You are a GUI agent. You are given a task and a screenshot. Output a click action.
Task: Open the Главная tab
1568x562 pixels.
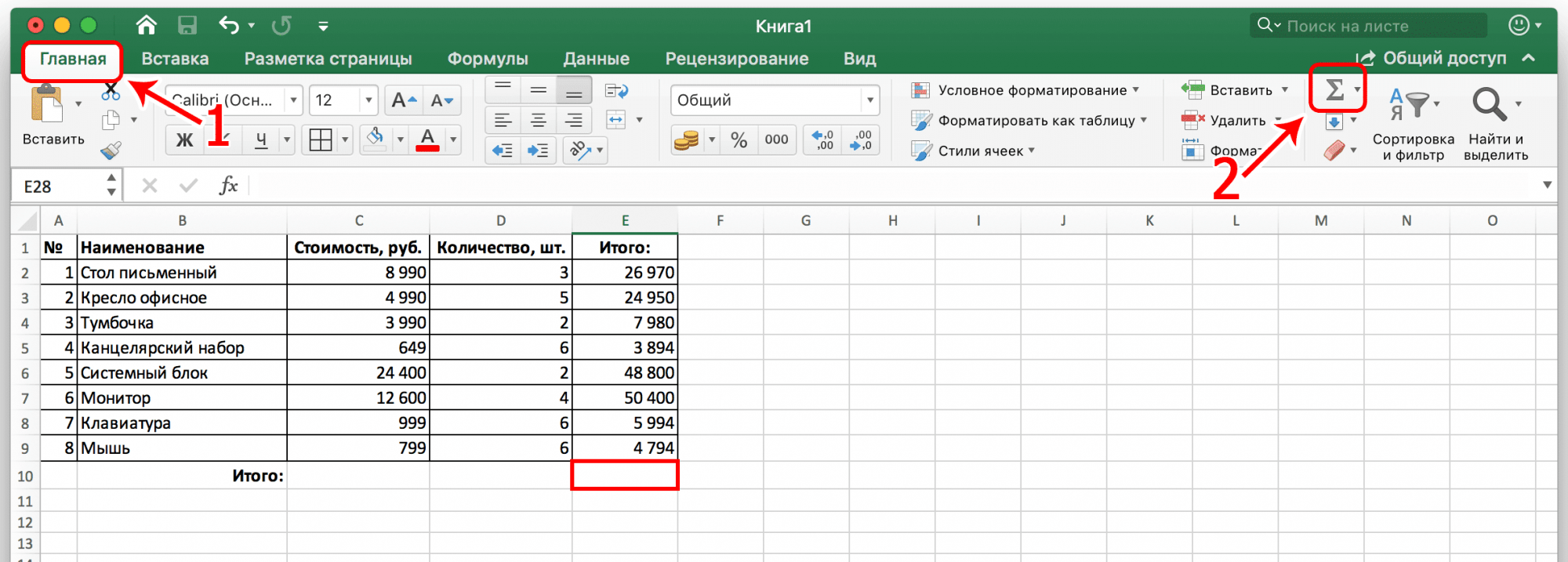click(73, 59)
